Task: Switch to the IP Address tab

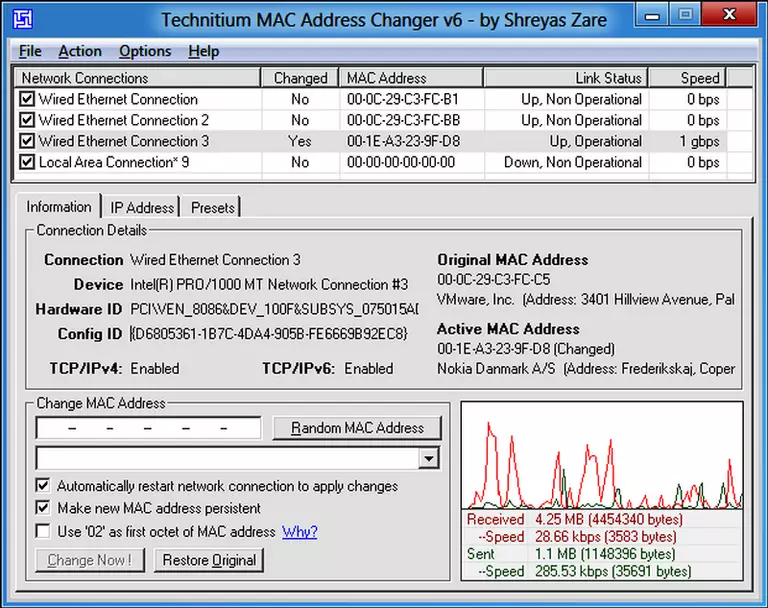Action: click(x=142, y=207)
